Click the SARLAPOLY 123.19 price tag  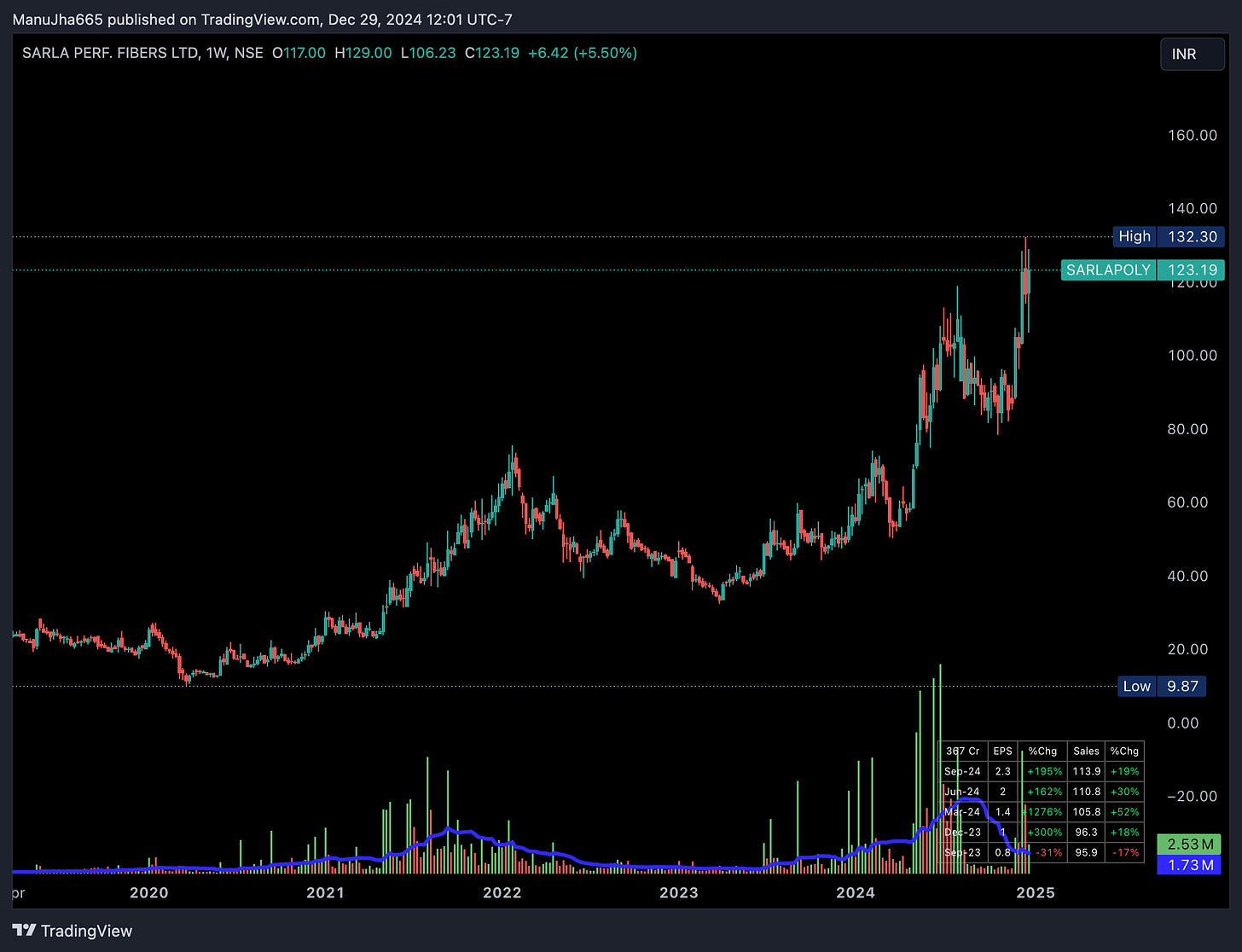(1143, 270)
